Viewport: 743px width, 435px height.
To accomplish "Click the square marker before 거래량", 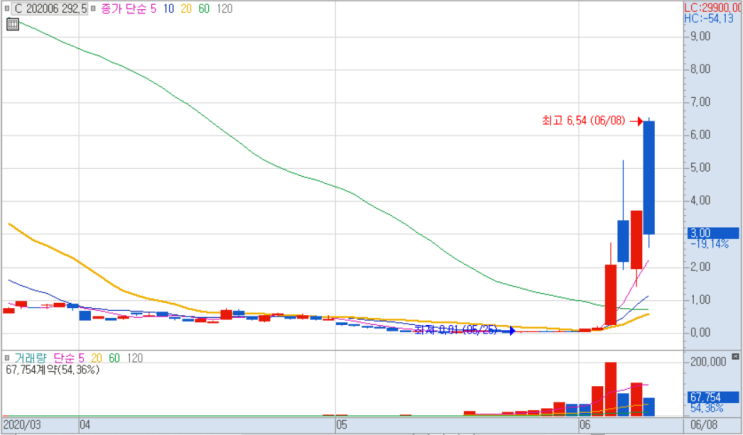I will coord(7,358).
